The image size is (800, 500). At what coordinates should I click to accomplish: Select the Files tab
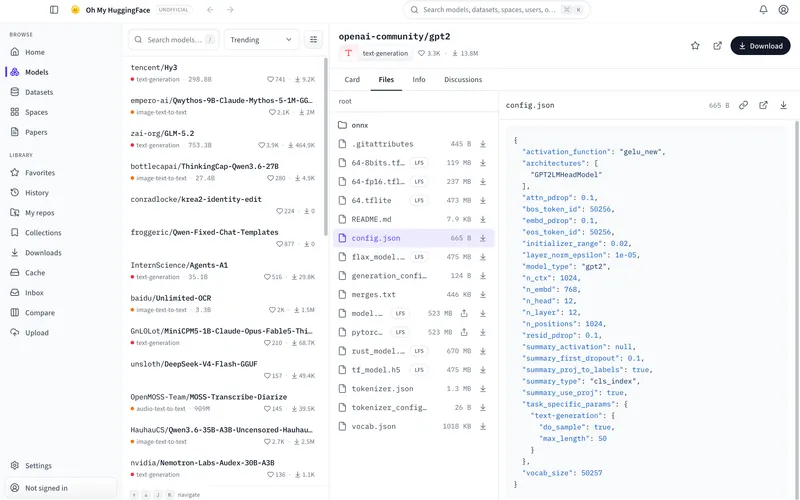click(386, 80)
